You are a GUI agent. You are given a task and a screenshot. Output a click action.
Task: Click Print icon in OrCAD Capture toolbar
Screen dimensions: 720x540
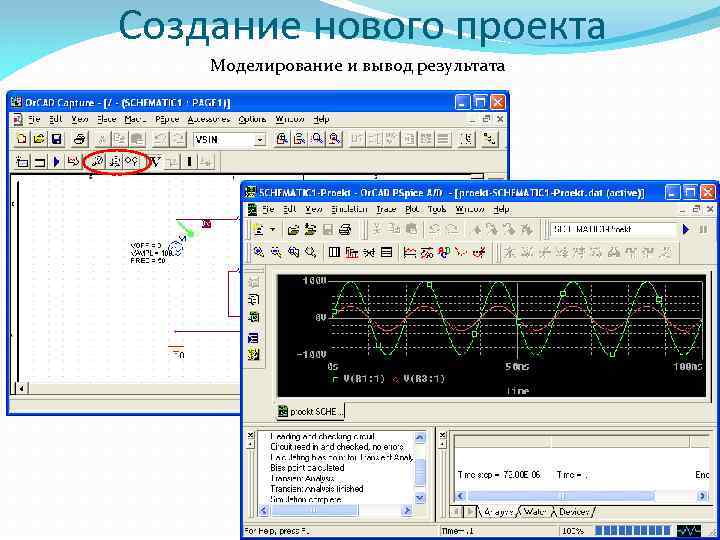coord(80,139)
